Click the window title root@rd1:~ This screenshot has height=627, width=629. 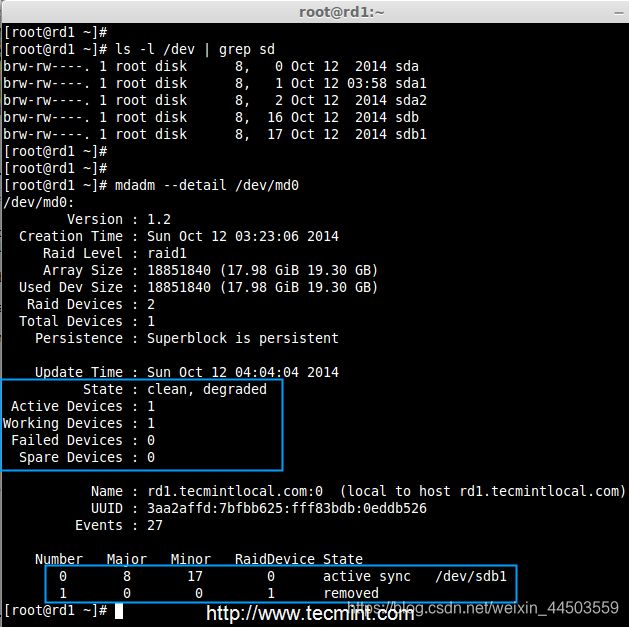pos(342,12)
